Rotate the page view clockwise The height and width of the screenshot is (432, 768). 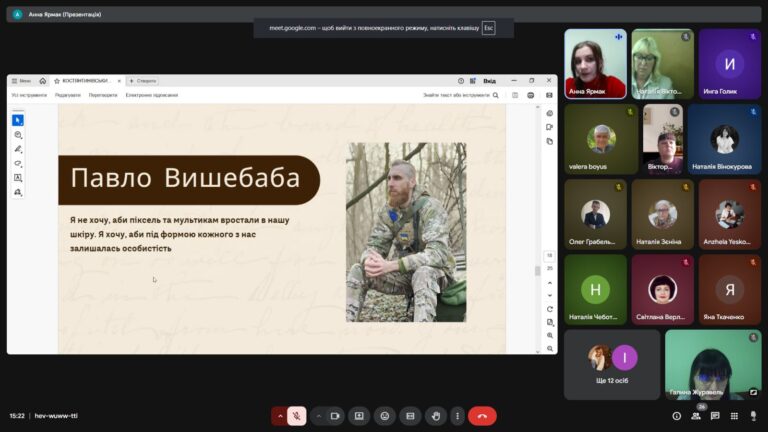coord(550,309)
